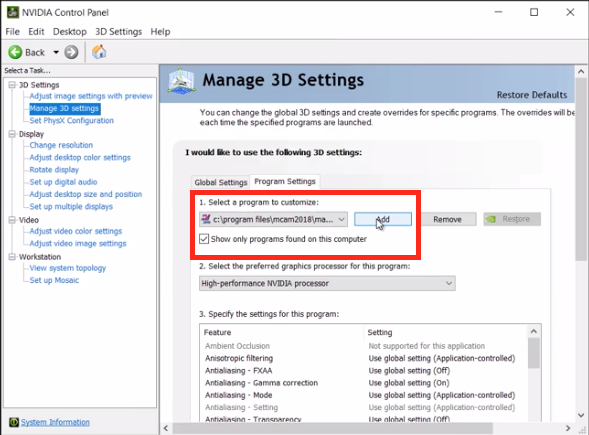This screenshot has width=589, height=435.
Task: Open Adjust desktop color settings
Action: (x=80, y=157)
